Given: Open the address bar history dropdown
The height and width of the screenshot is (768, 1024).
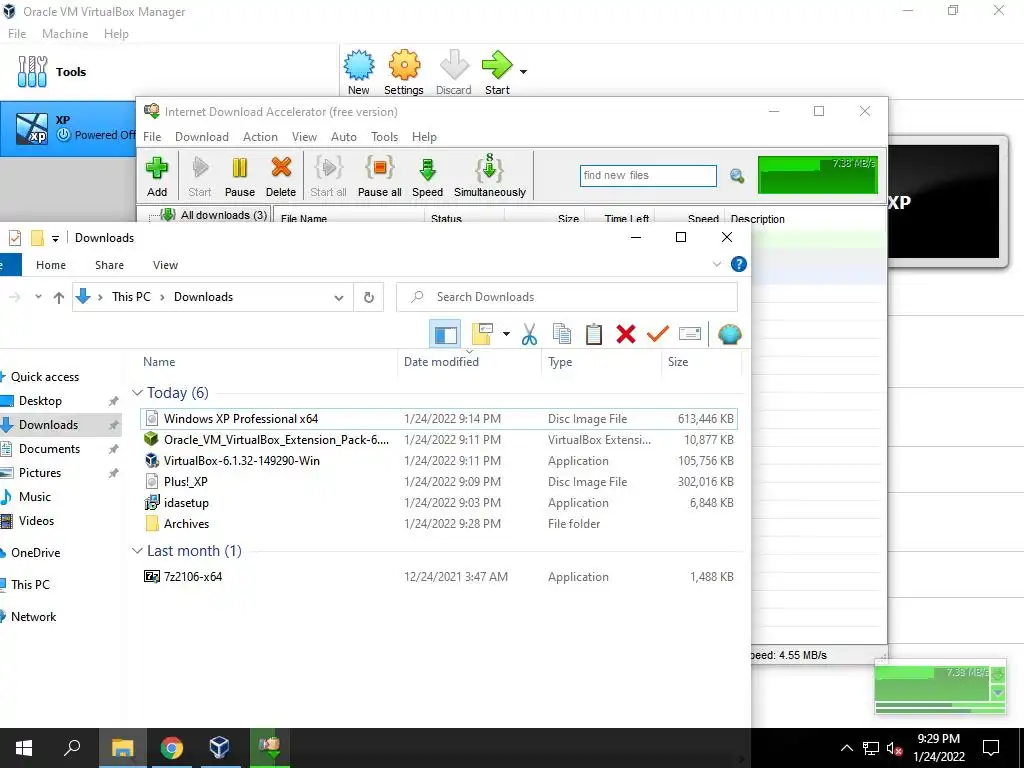Looking at the screenshot, I should pos(339,298).
